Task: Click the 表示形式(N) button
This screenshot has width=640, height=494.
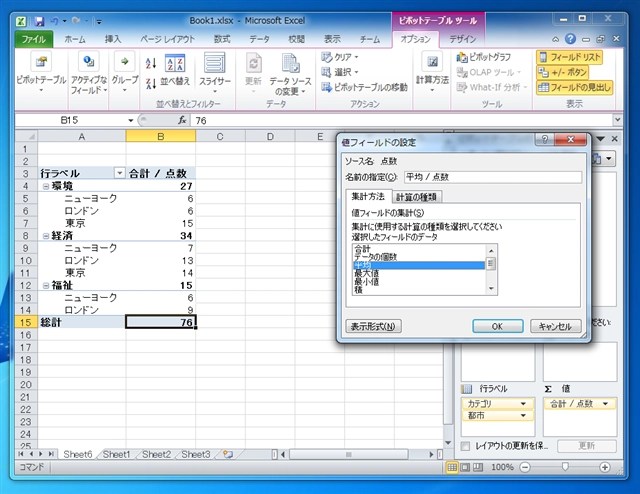Action: click(373, 326)
